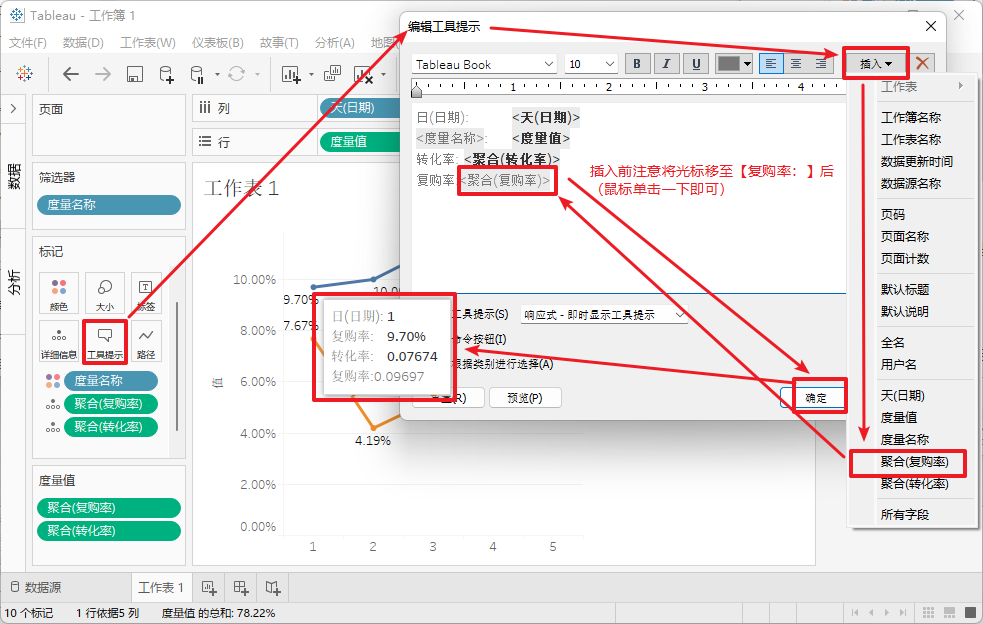The height and width of the screenshot is (624, 983).
Task: Select 用户名 in insert menu
Action: tap(898, 364)
